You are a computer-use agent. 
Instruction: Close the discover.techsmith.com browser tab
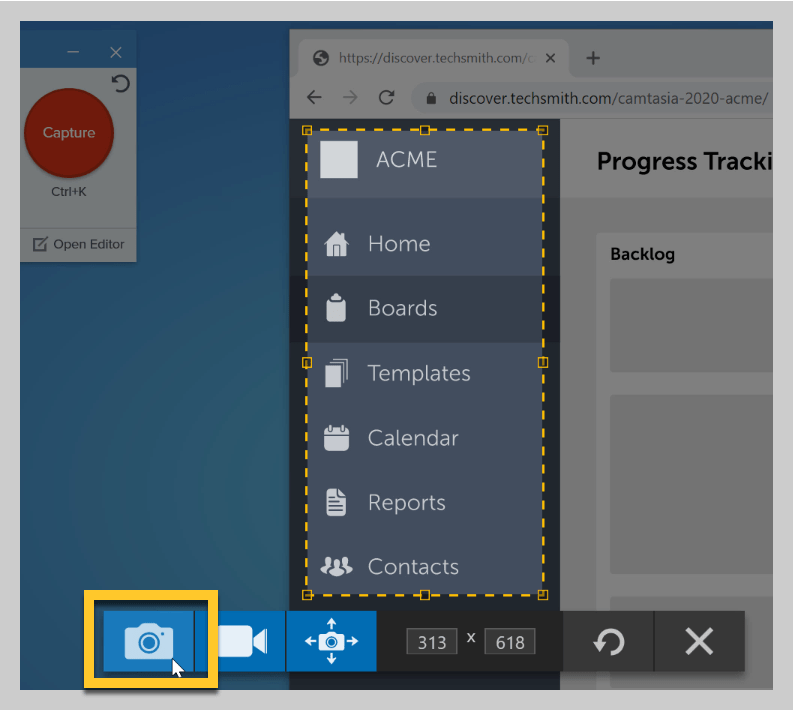[x=550, y=58]
